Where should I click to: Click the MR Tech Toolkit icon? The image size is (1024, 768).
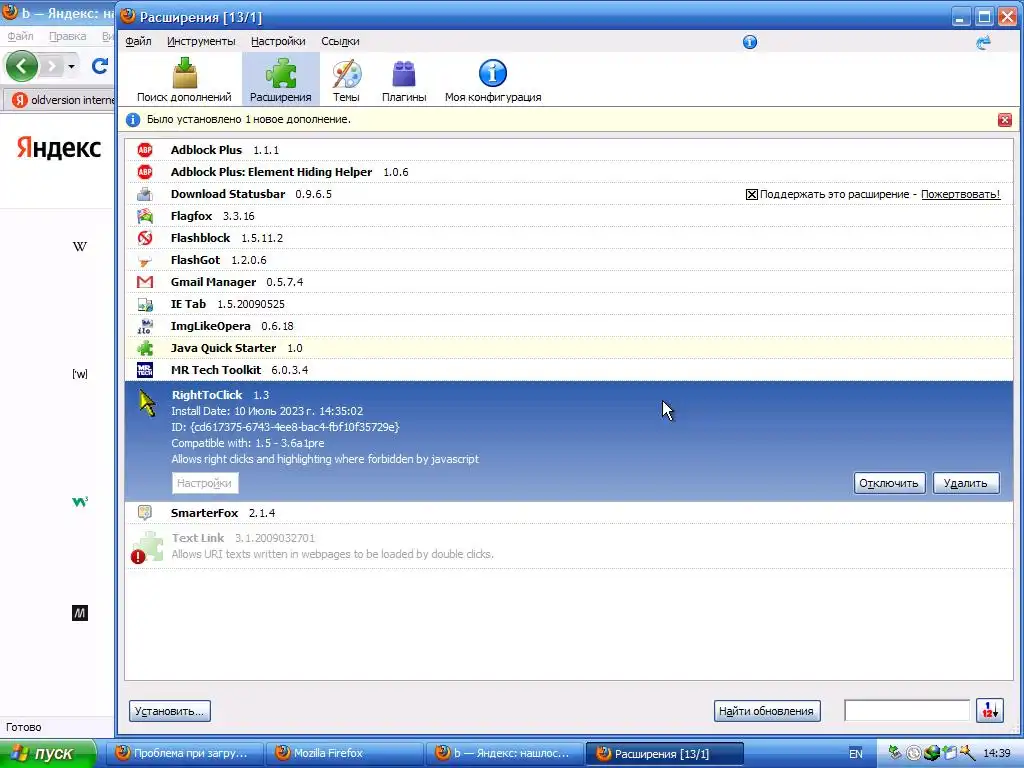point(145,370)
